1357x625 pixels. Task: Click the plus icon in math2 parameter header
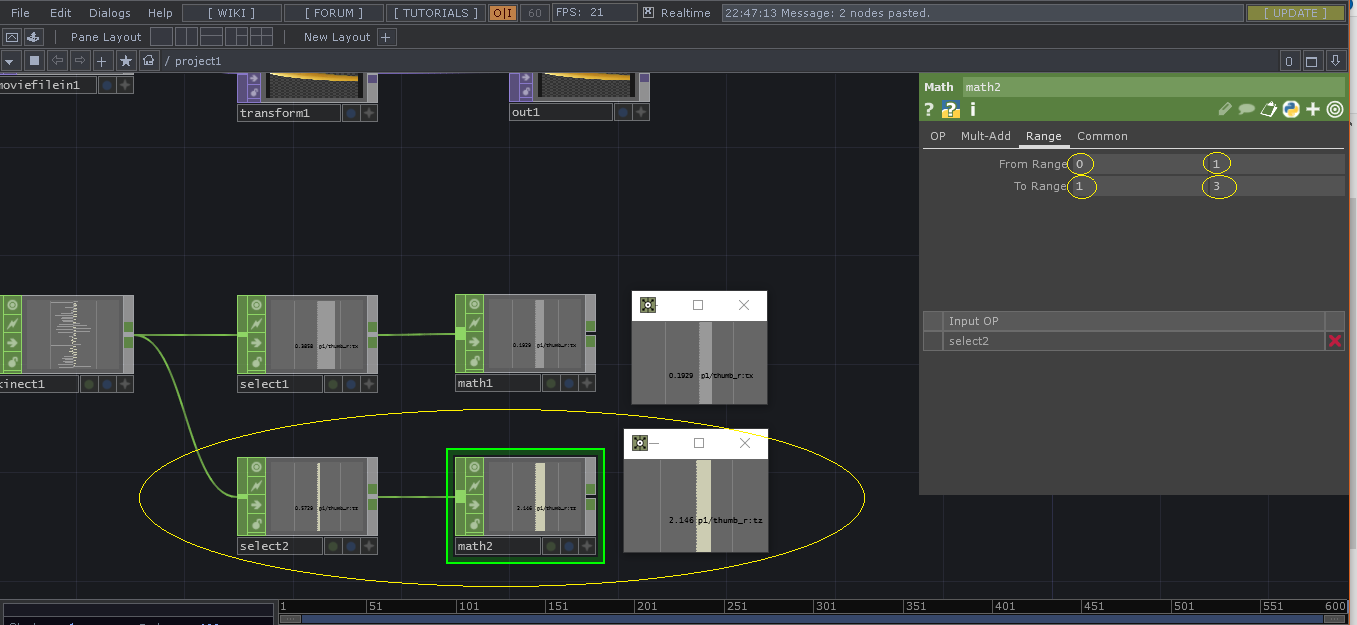(x=1313, y=109)
